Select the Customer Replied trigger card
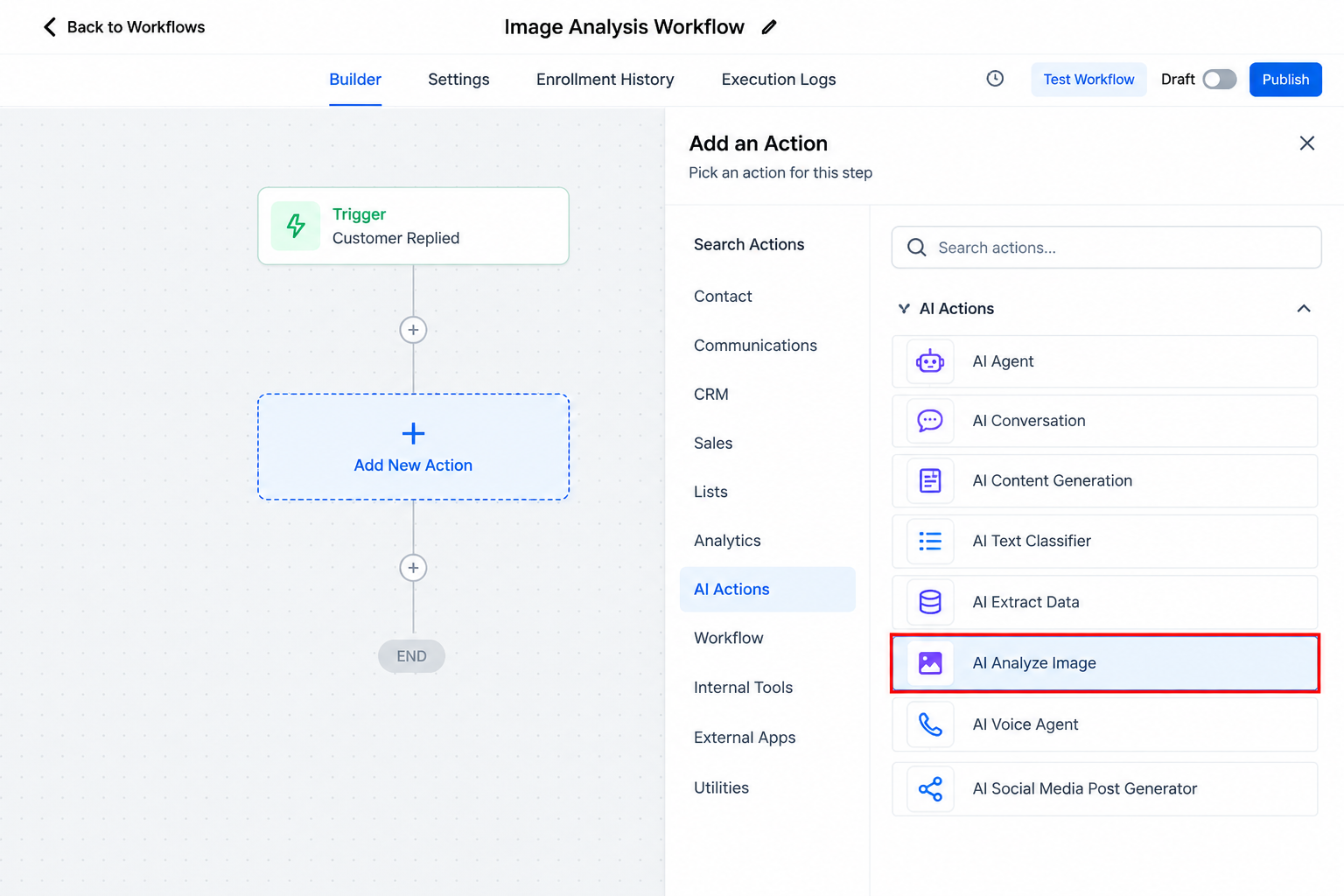 coord(413,226)
